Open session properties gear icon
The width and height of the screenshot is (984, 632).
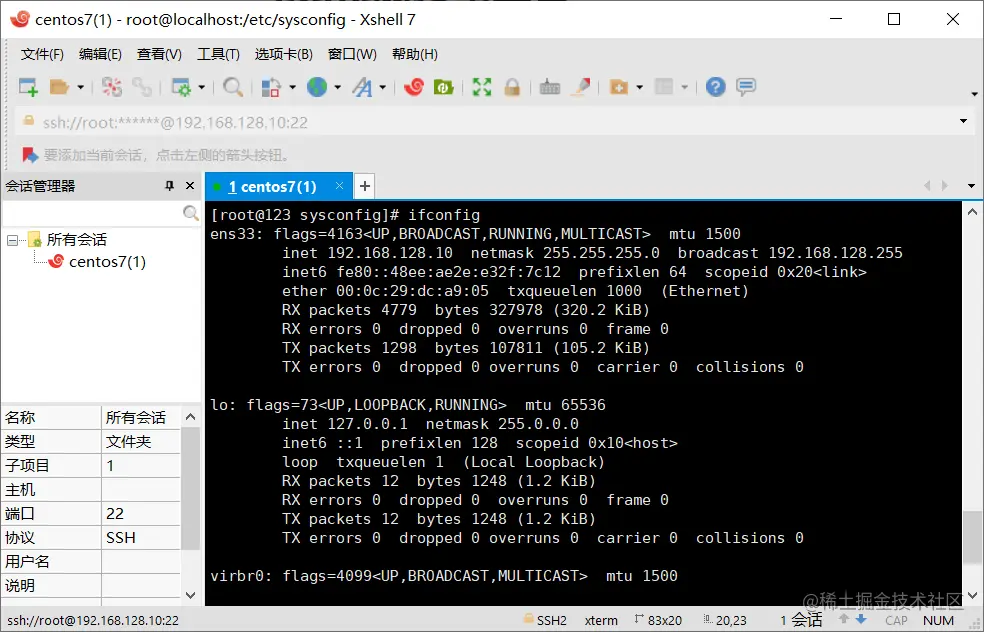point(181,87)
